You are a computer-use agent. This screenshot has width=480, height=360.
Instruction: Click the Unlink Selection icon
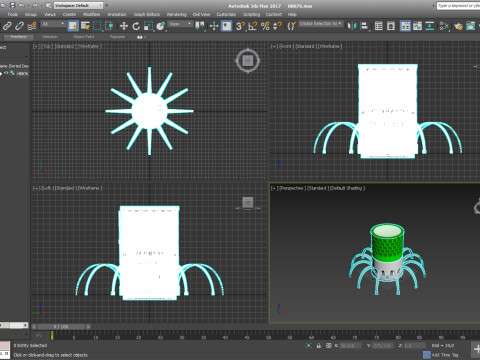[19, 26]
